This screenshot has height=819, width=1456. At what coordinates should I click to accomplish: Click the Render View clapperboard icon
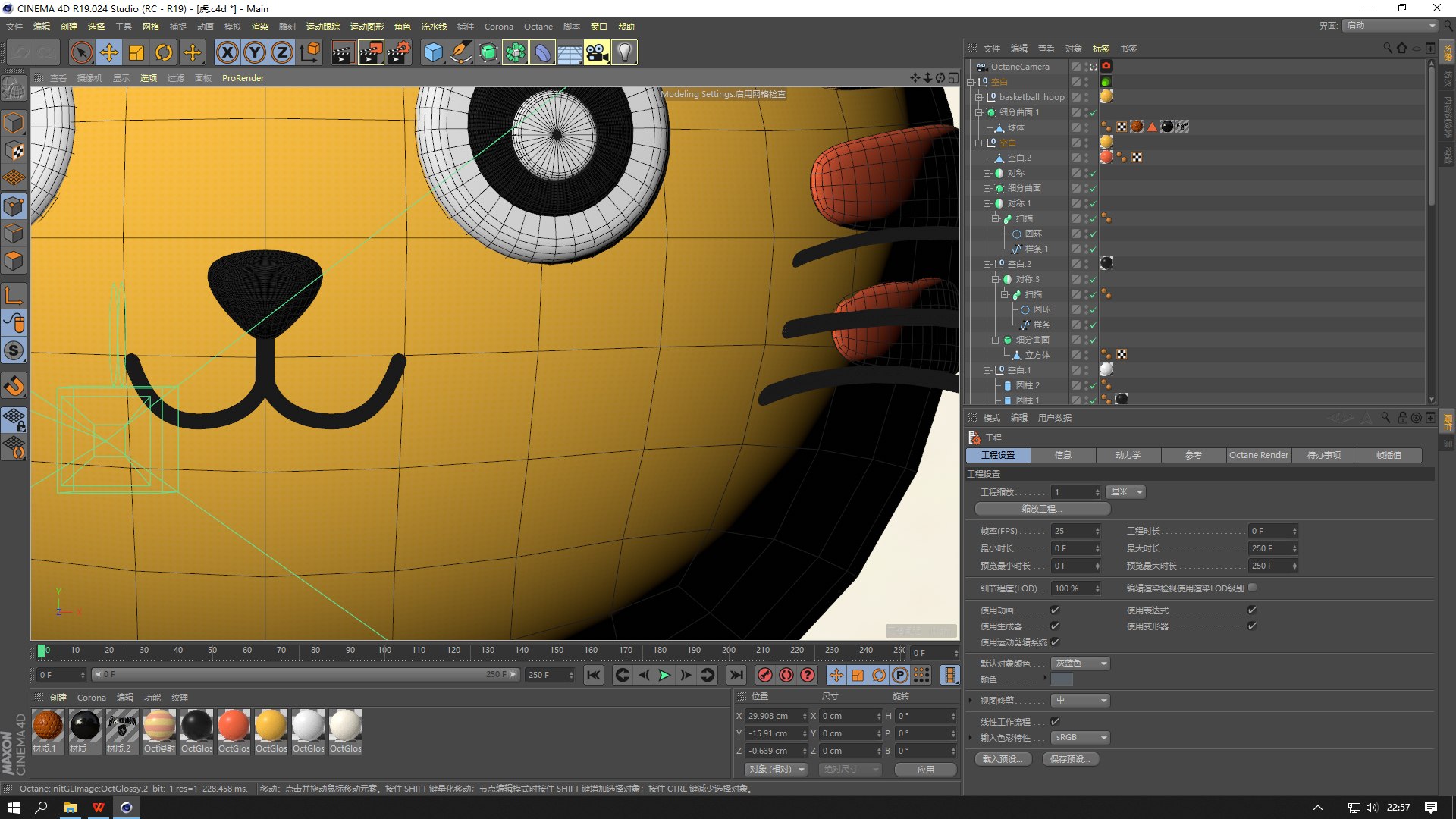coord(343,53)
